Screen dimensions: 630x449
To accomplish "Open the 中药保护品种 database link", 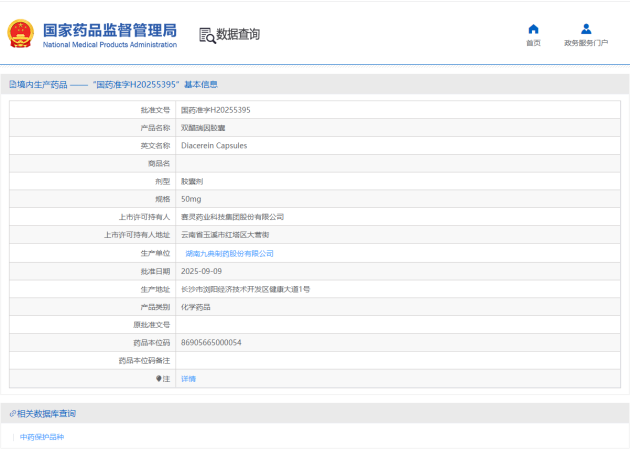I will pyautogui.click(x=42, y=437).
